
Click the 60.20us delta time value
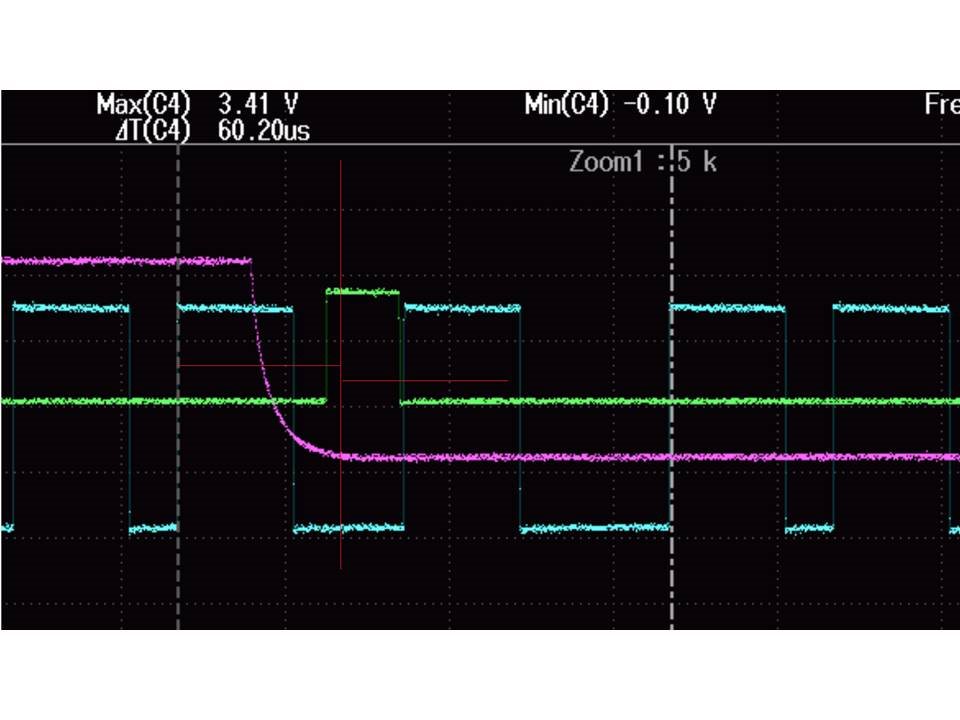(264, 130)
